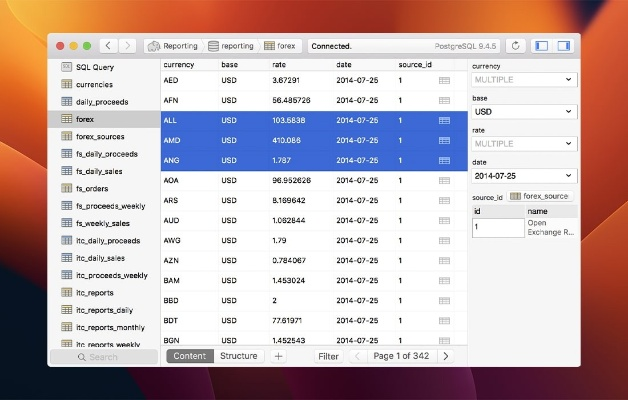The height and width of the screenshot is (400, 628).
Task: Switch to the Content tab
Action: (x=189, y=356)
